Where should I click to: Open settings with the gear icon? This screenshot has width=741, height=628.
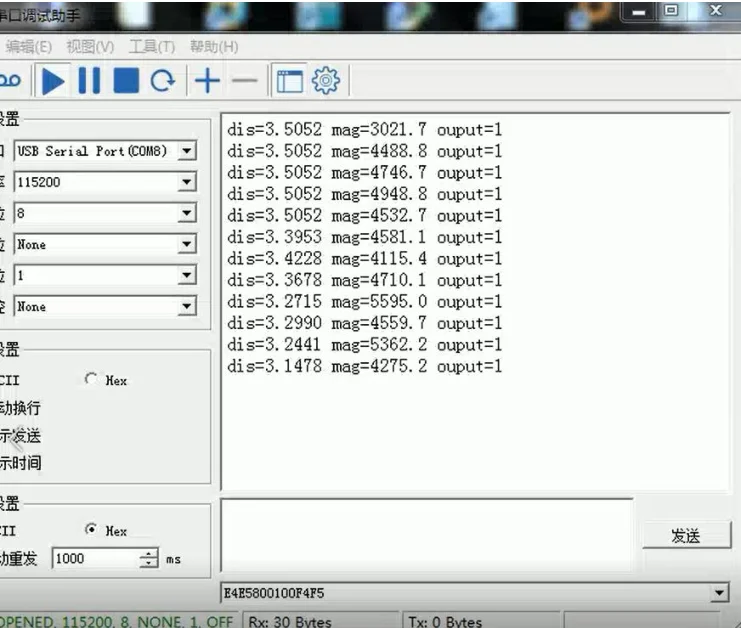[x=326, y=81]
